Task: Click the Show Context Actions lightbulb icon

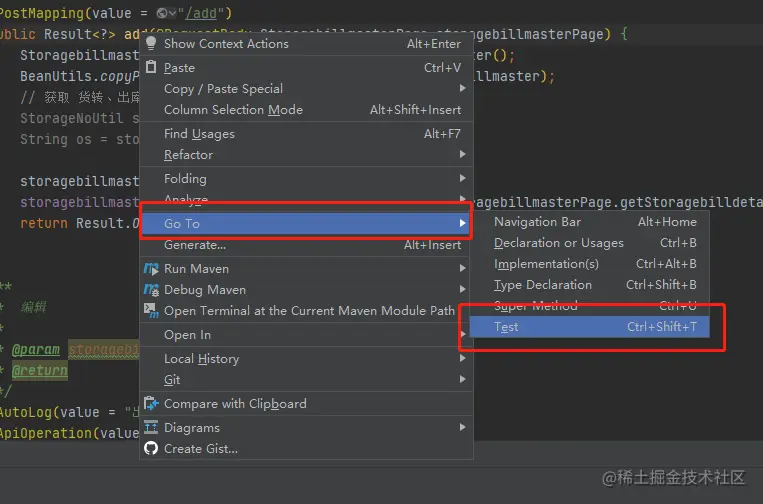Action: 152,44
